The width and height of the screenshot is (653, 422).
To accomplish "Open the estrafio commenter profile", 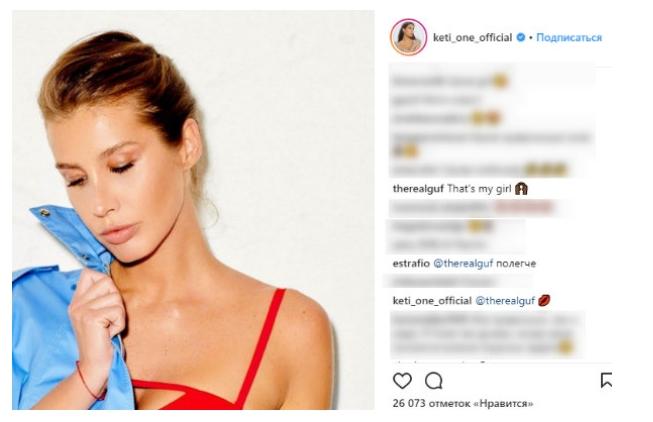I will coord(411,263).
